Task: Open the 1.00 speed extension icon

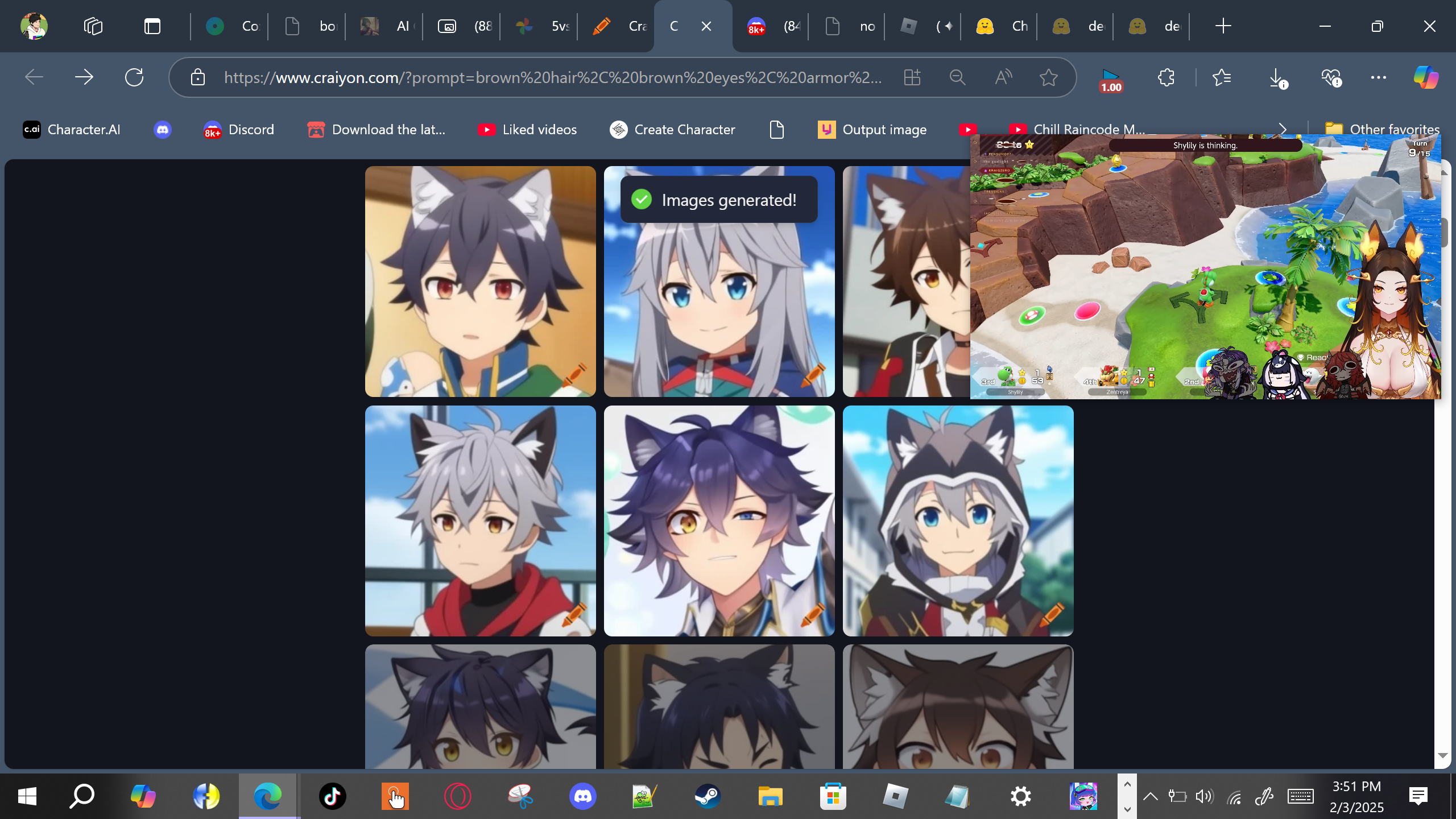Action: (x=1111, y=80)
